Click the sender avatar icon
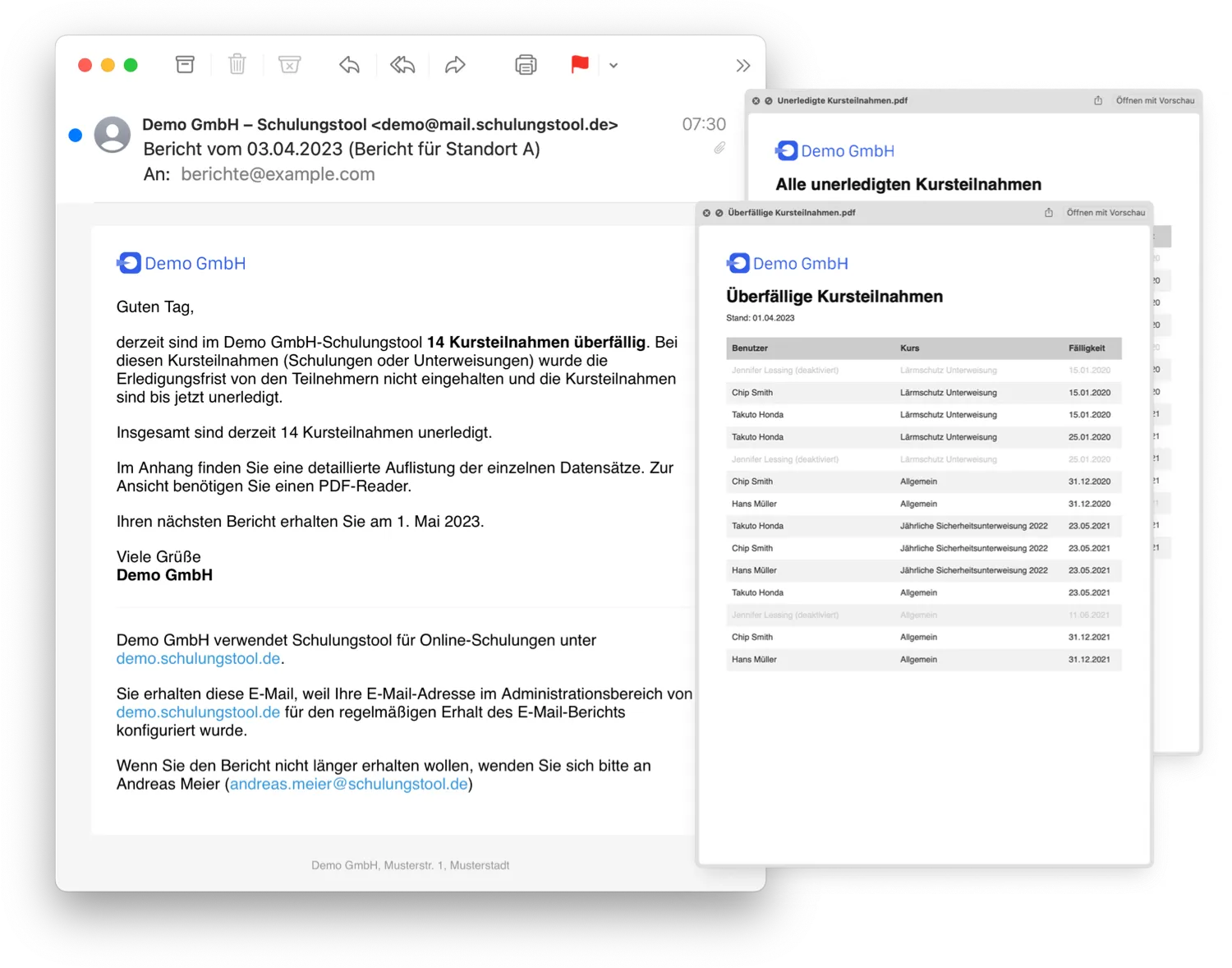The width and height of the screenshot is (1232, 968). coord(113,135)
